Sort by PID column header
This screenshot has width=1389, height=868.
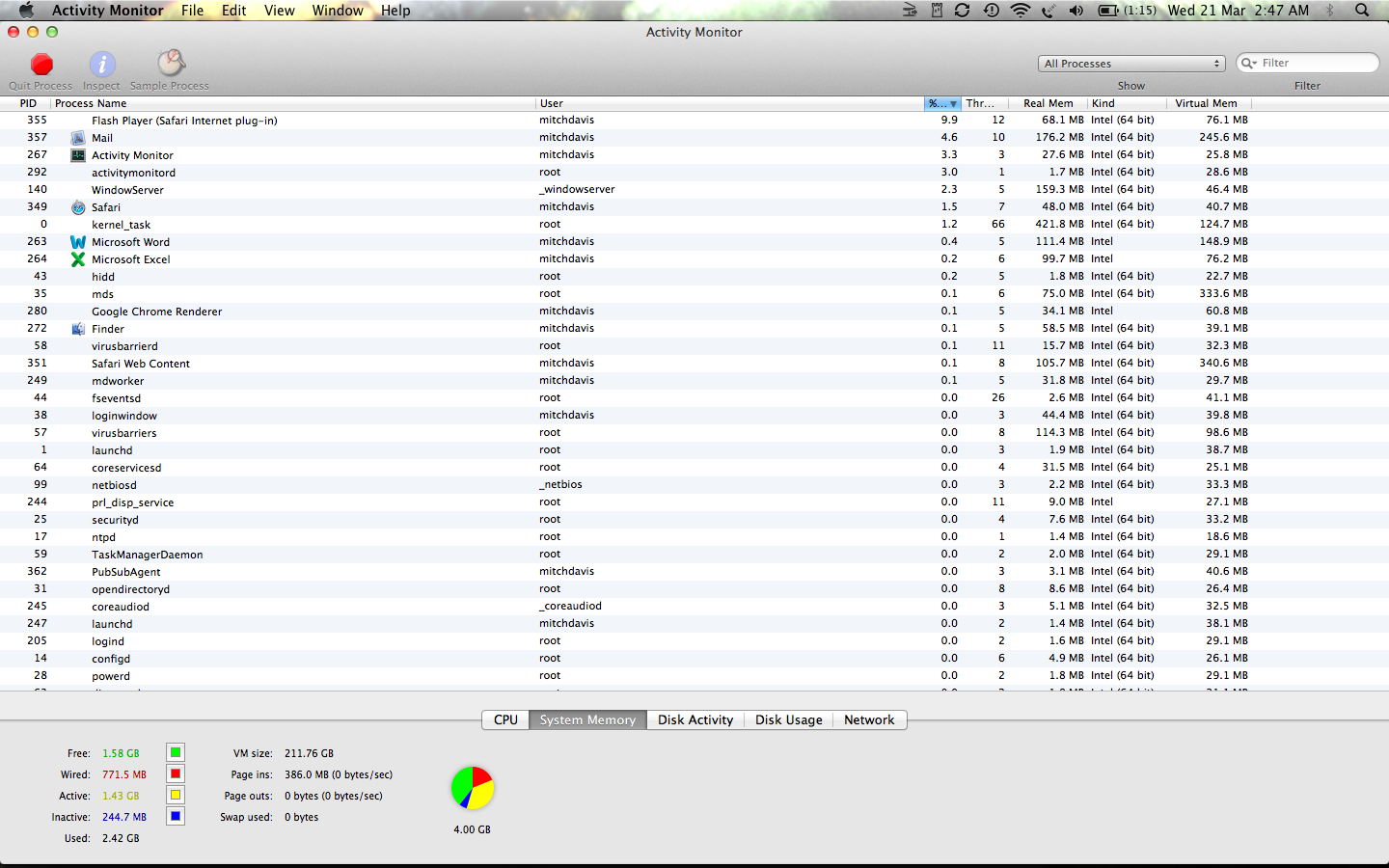click(28, 103)
